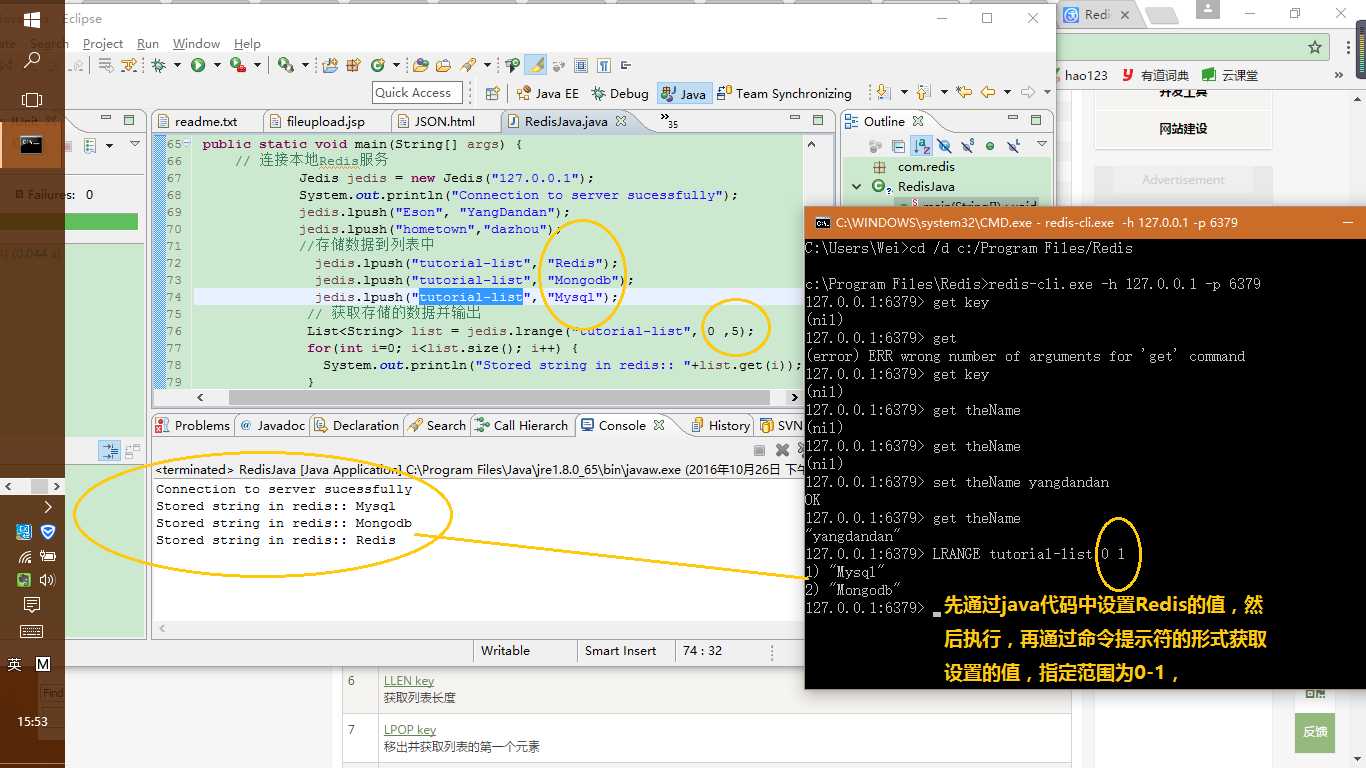
Task: Open the History view tab
Action: (721, 425)
